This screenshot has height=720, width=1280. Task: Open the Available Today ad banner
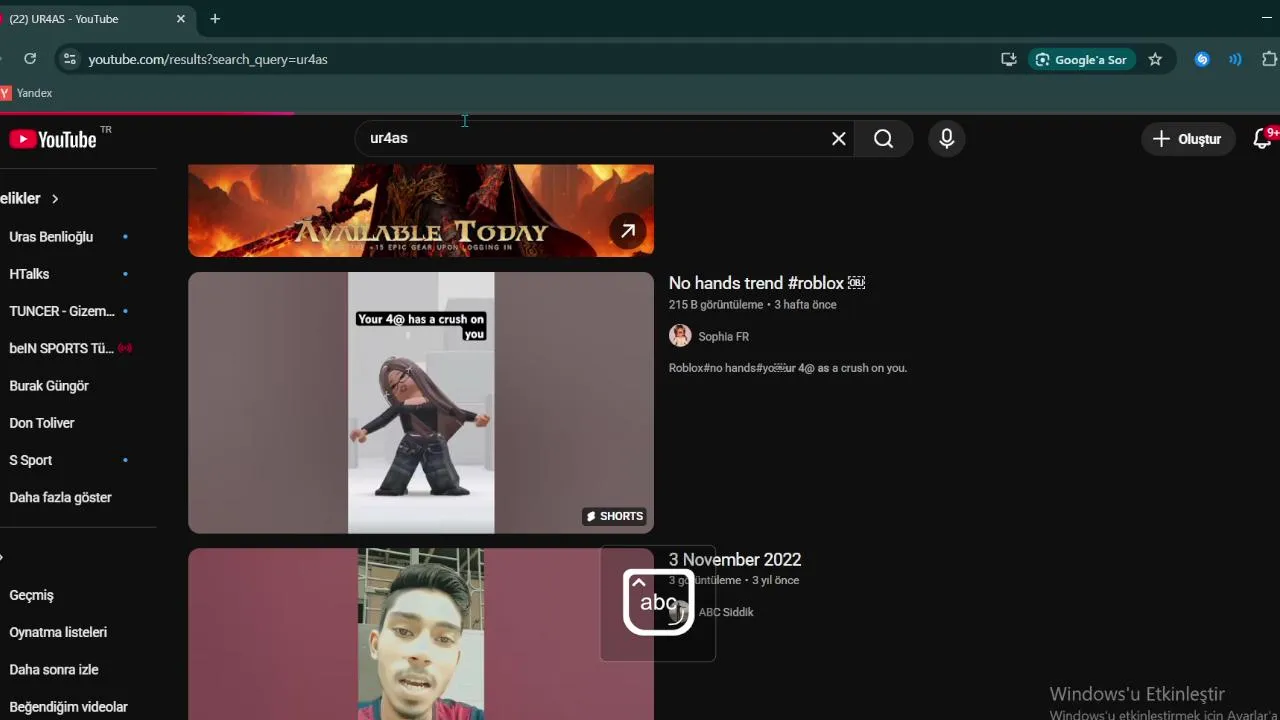(421, 211)
